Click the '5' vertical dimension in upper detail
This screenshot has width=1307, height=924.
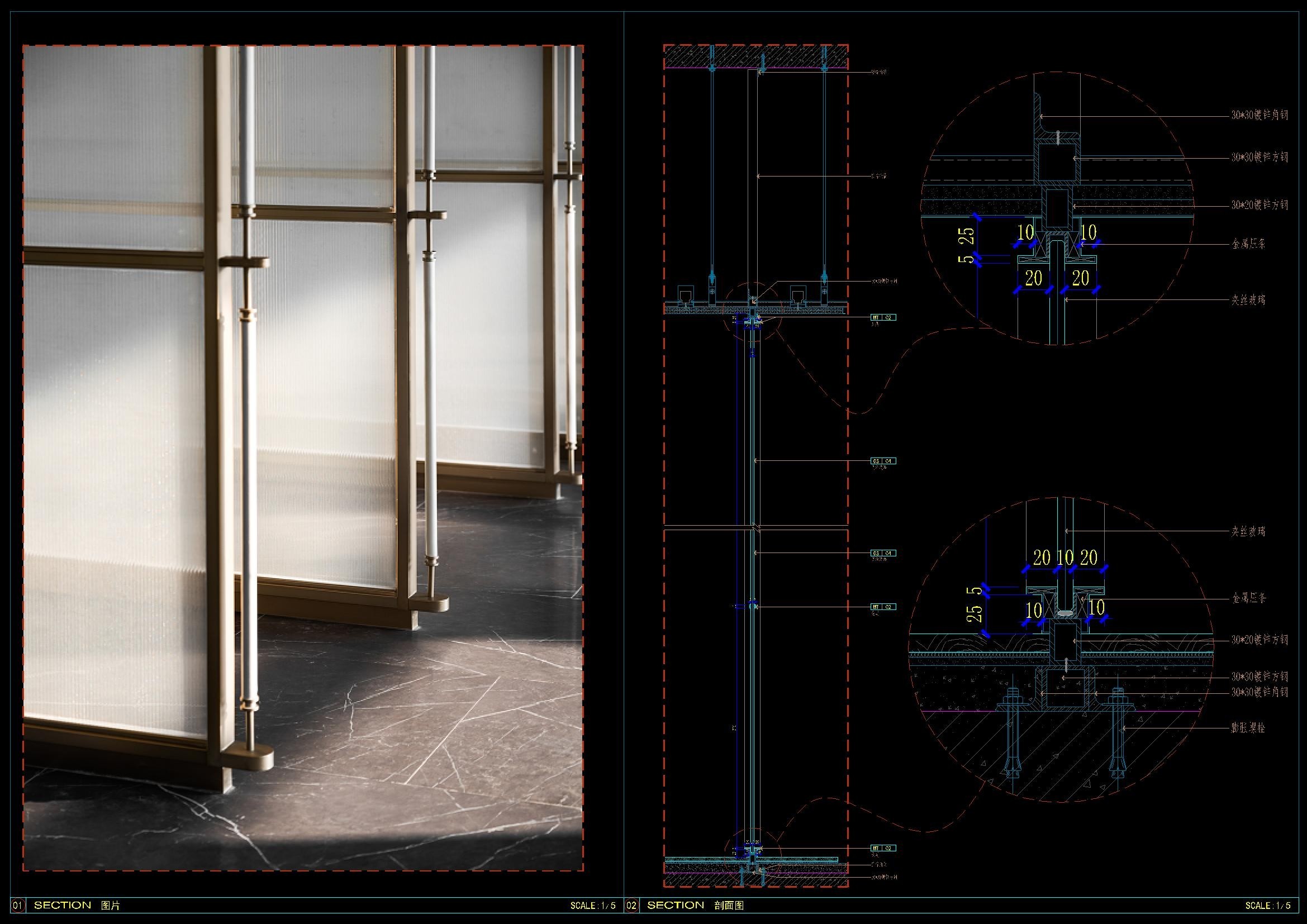(967, 259)
